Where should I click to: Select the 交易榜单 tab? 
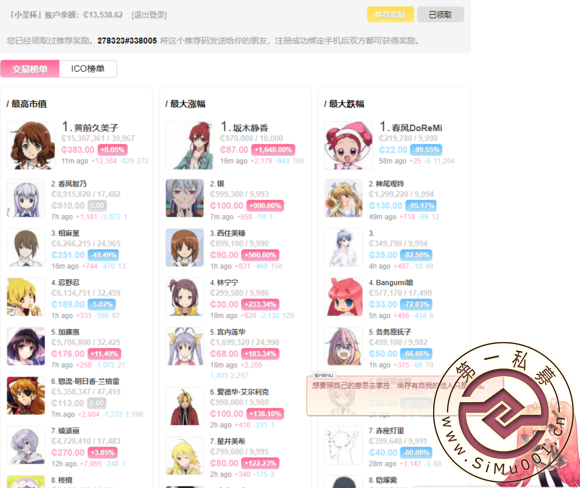coord(30,69)
